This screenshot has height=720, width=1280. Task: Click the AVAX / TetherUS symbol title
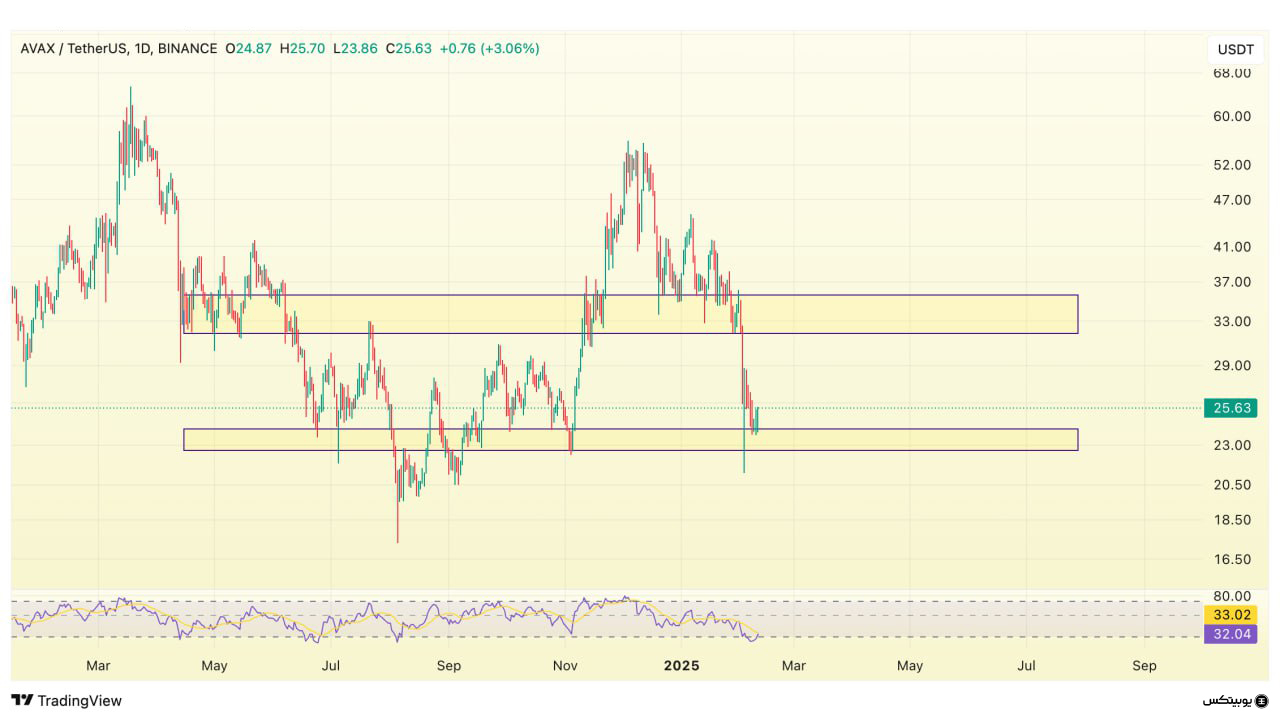74,48
